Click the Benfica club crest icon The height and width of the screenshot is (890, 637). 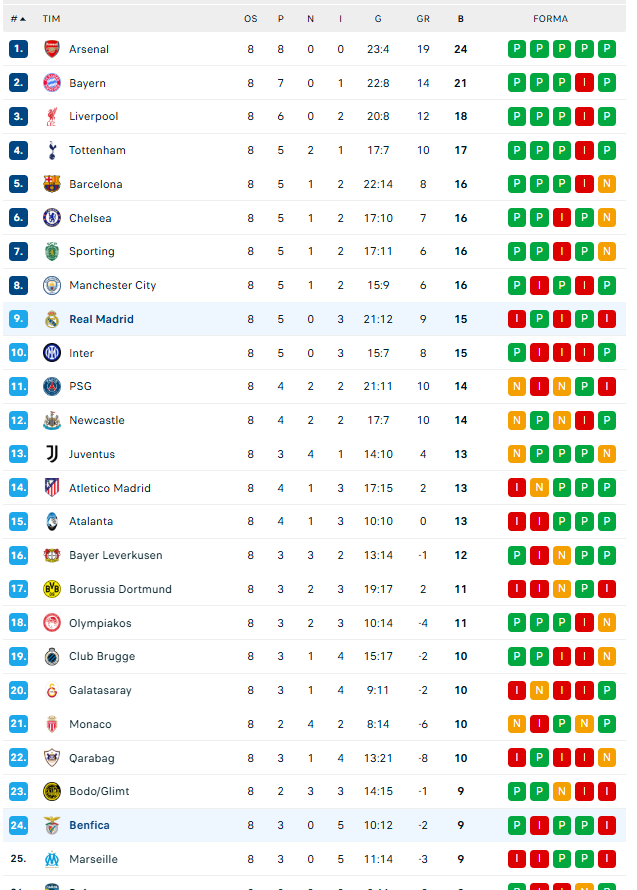[x=52, y=825]
